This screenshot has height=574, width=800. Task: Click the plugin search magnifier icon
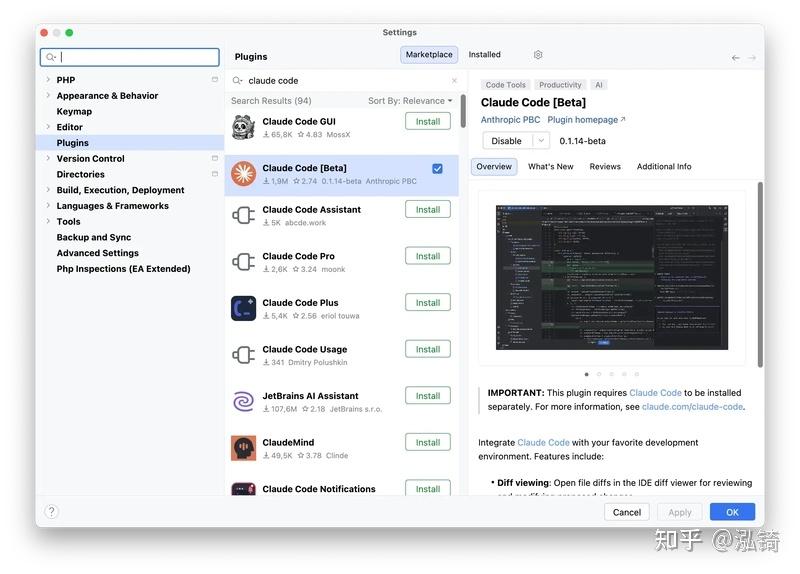point(237,81)
